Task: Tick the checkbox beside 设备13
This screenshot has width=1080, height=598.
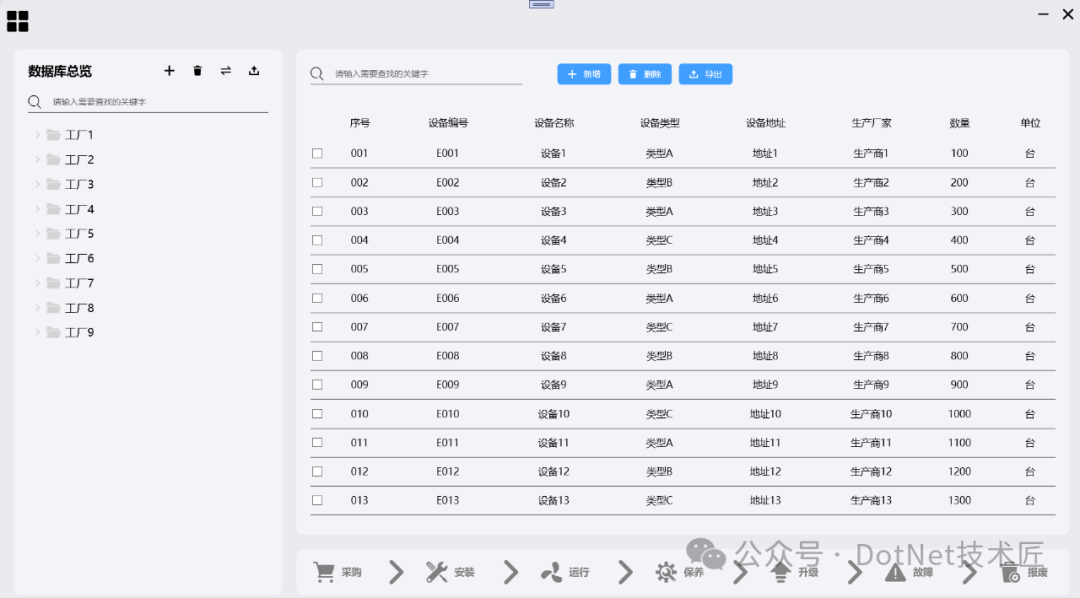Action: tap(317, 500)
